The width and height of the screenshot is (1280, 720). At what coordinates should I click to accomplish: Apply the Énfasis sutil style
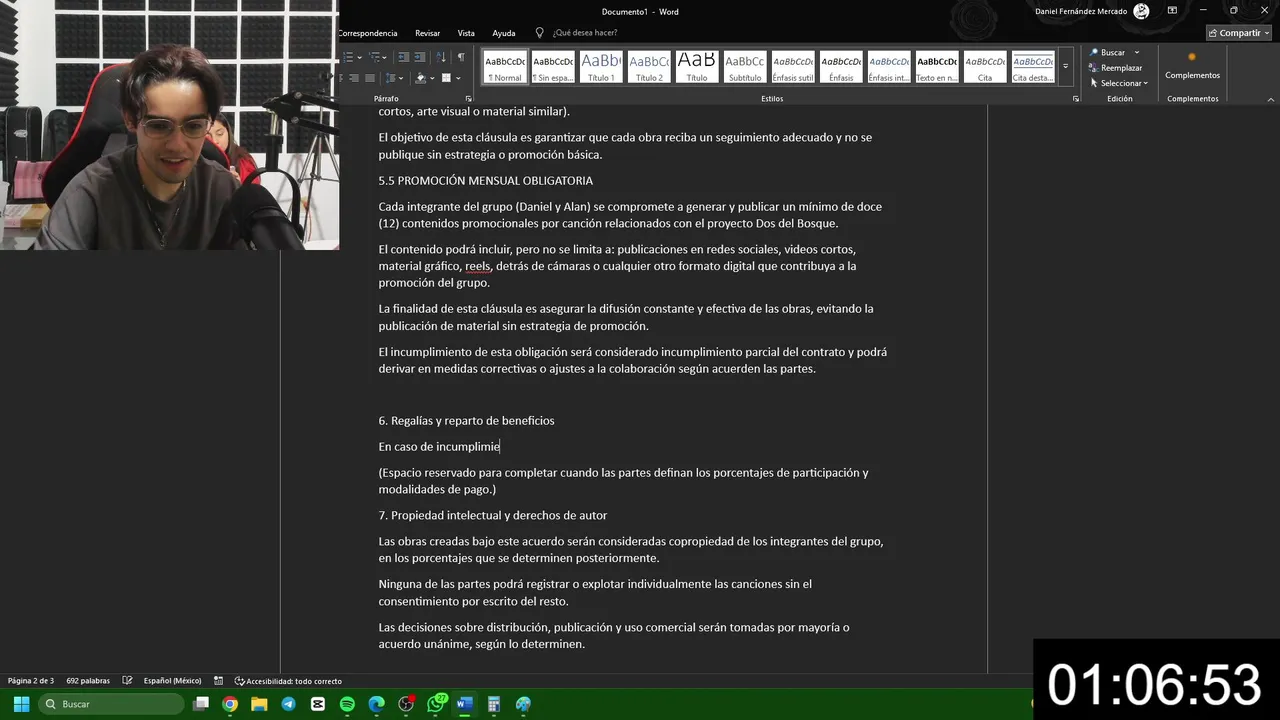pos(793,67)
